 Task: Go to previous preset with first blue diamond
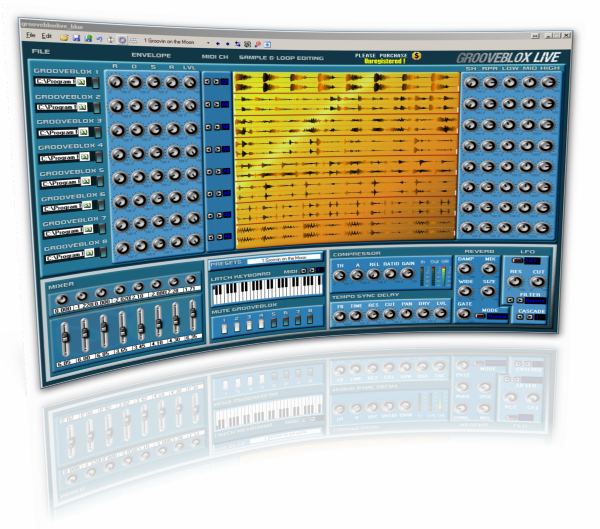tap(218, 44)
